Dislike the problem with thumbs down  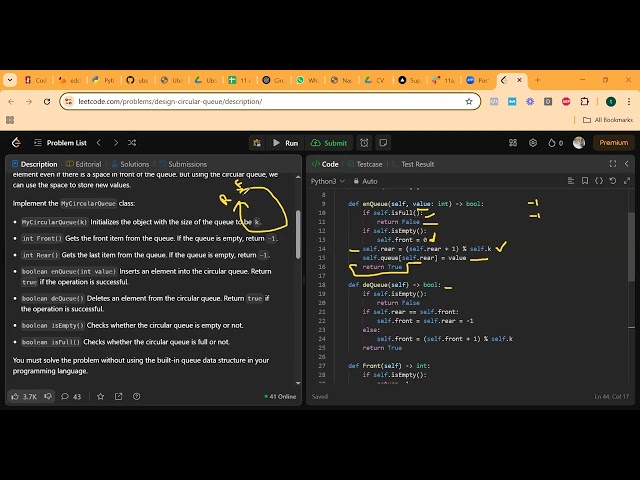pyautogui.click(x=48, y=396)
